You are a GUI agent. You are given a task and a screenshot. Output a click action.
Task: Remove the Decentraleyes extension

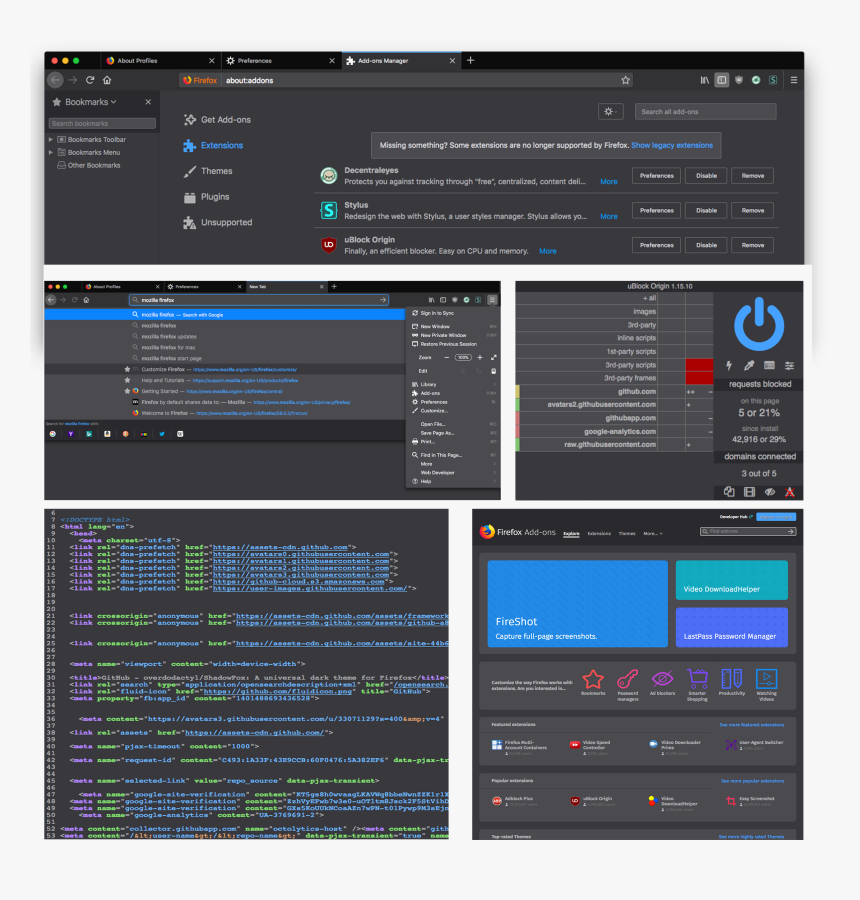point(753,176)
